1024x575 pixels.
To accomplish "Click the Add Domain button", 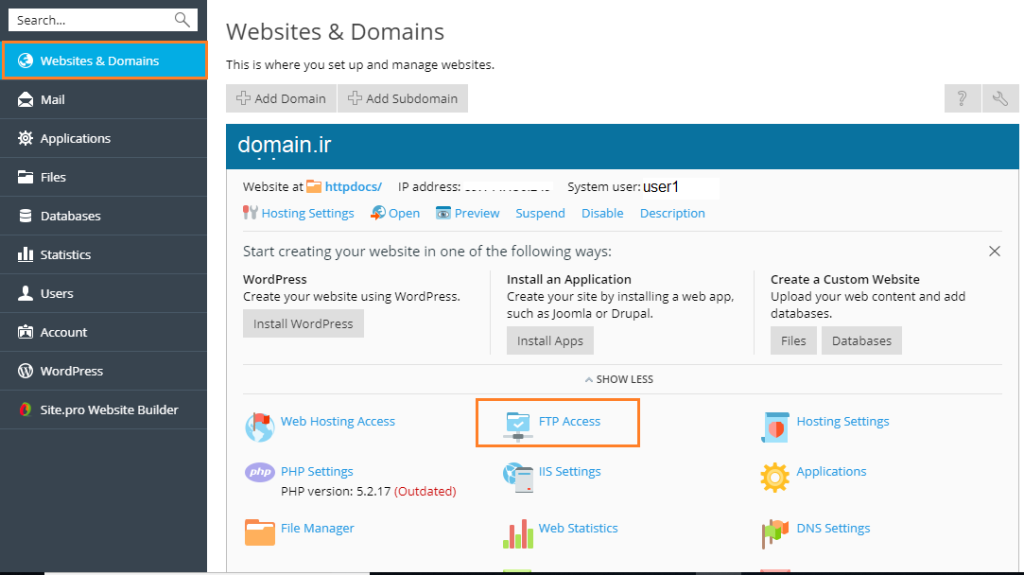I will (x=281, y=98).
